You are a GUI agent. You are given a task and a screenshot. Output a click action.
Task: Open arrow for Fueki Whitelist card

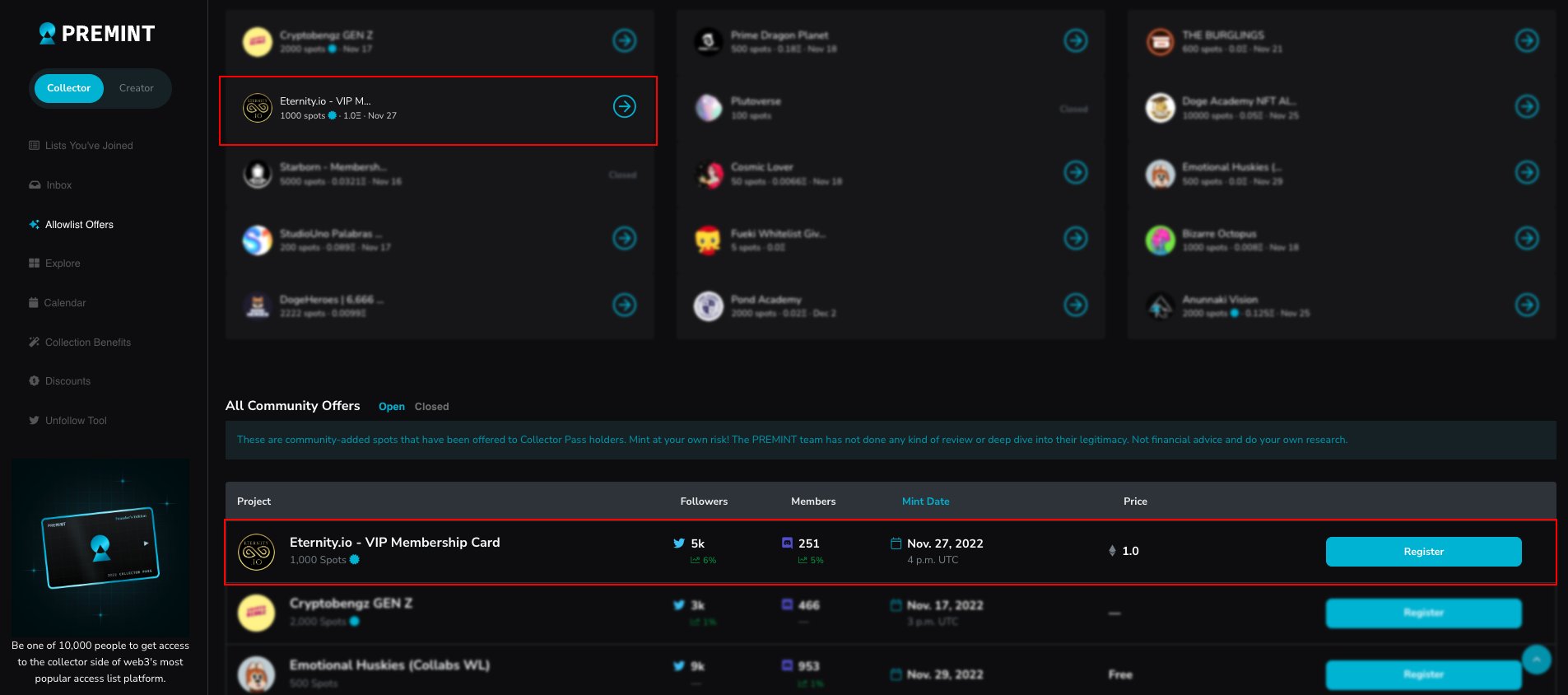click(x=1076, y=238)
